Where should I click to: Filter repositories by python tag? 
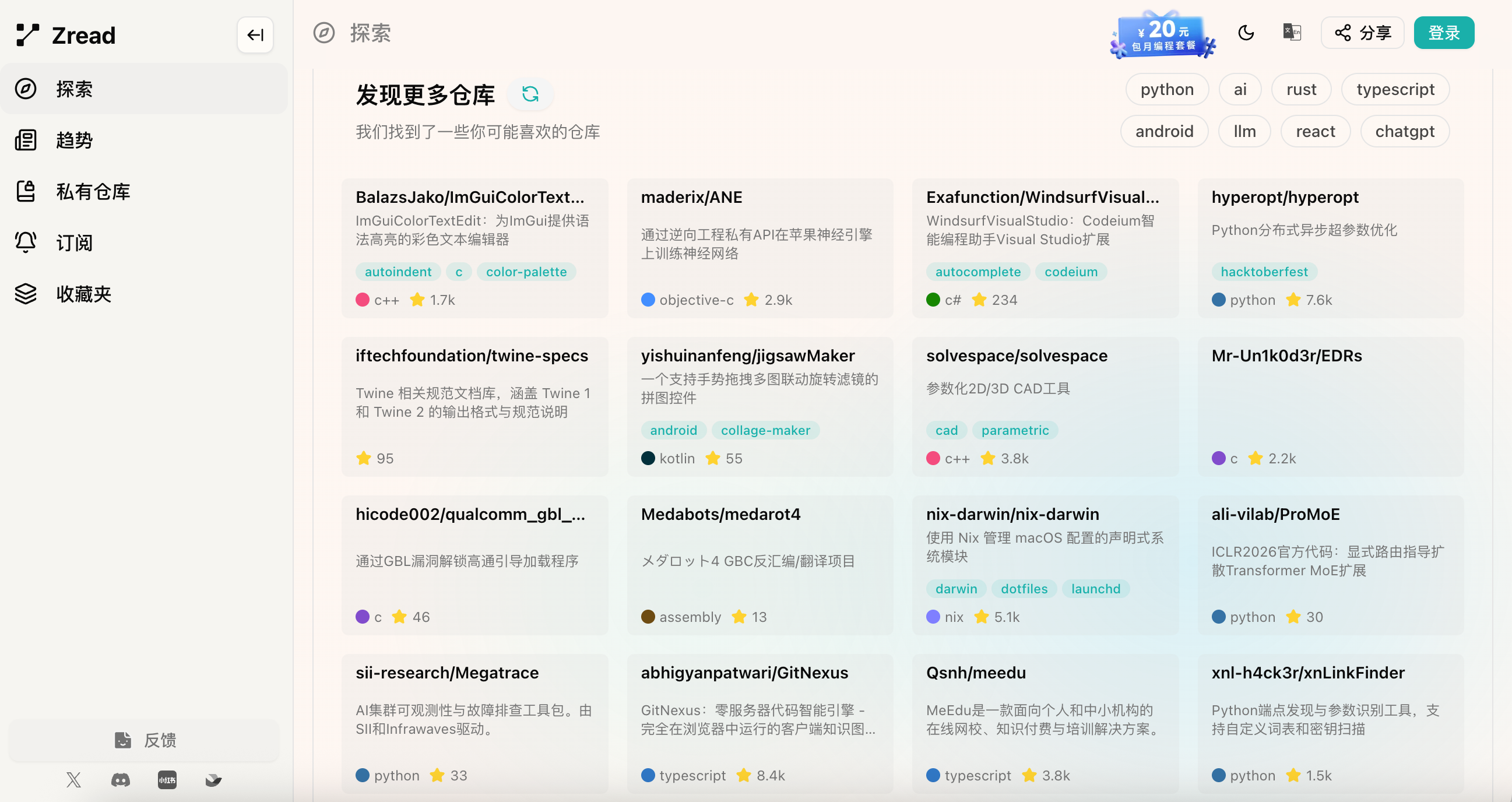click(x=1166, y=89)
